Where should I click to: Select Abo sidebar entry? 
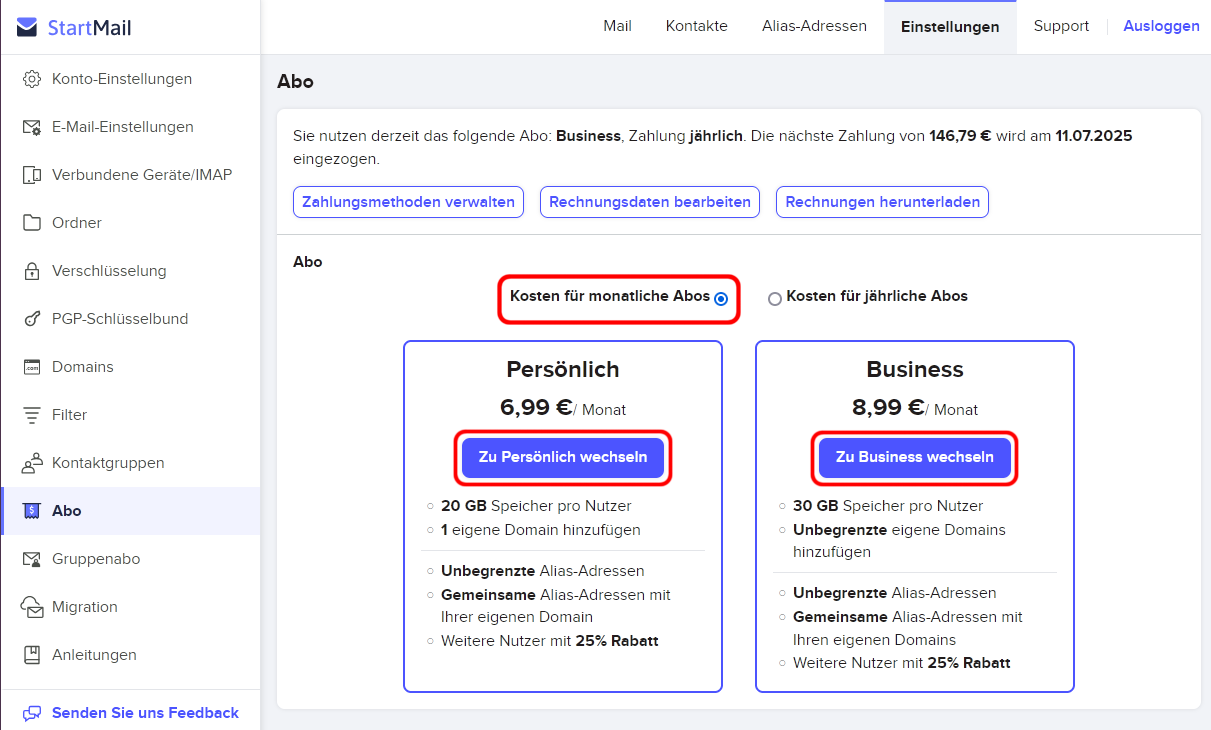[130, 511]
